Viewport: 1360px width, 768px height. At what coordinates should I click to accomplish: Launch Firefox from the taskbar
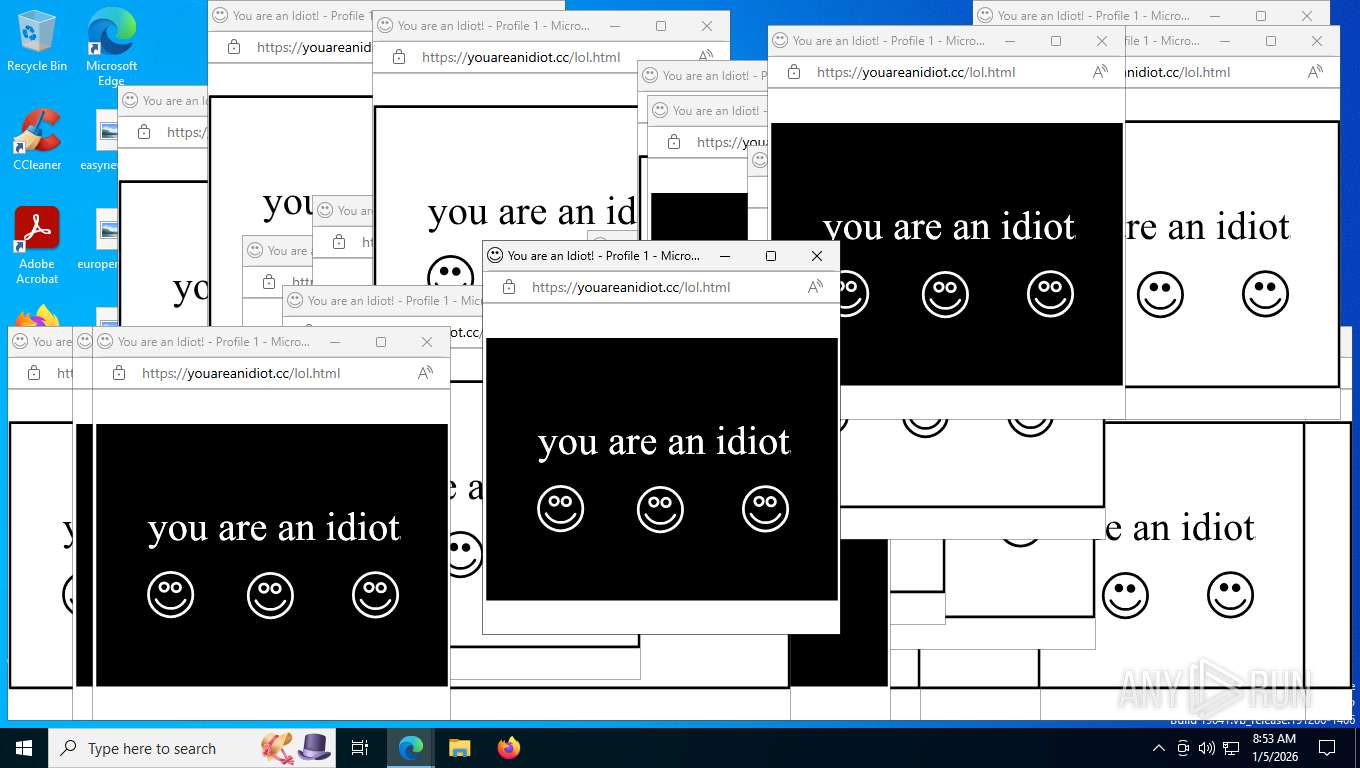[509, 748]
